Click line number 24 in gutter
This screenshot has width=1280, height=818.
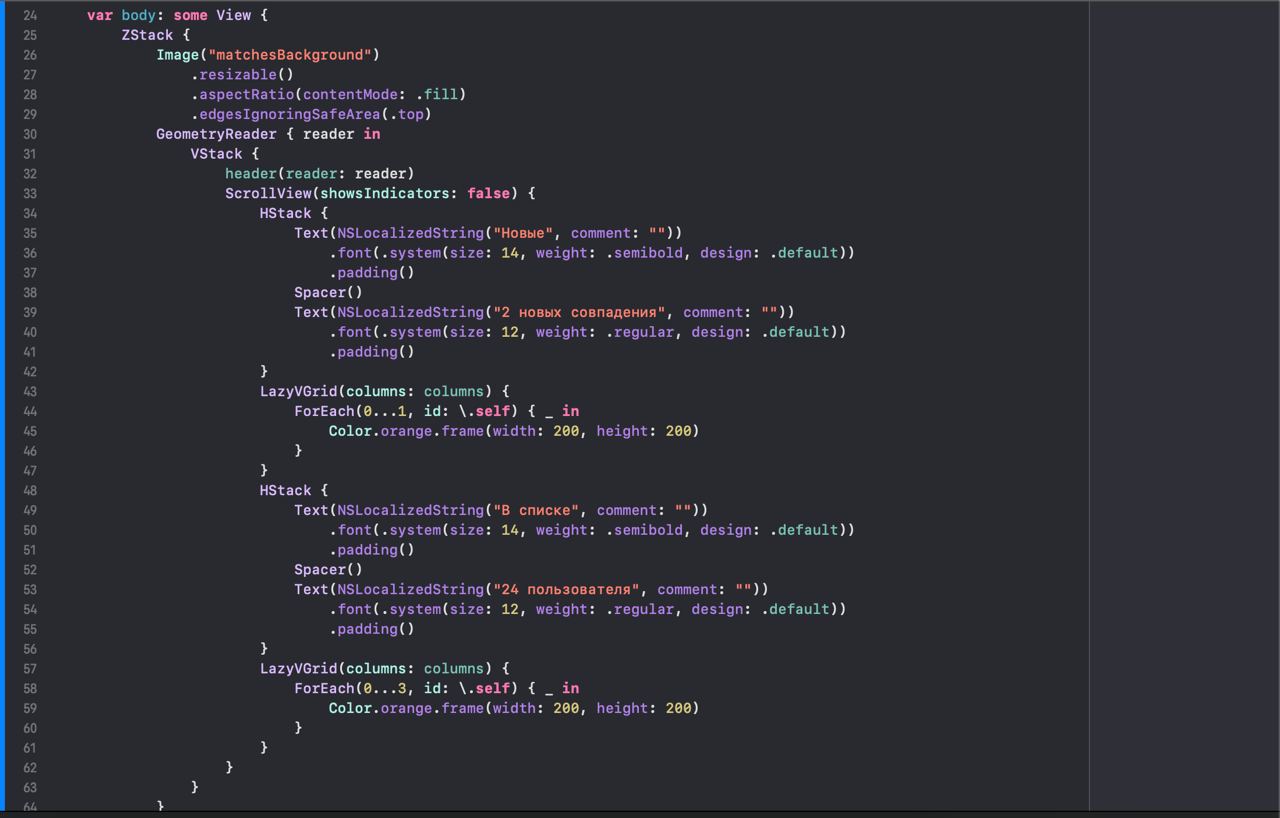point(29,15)
